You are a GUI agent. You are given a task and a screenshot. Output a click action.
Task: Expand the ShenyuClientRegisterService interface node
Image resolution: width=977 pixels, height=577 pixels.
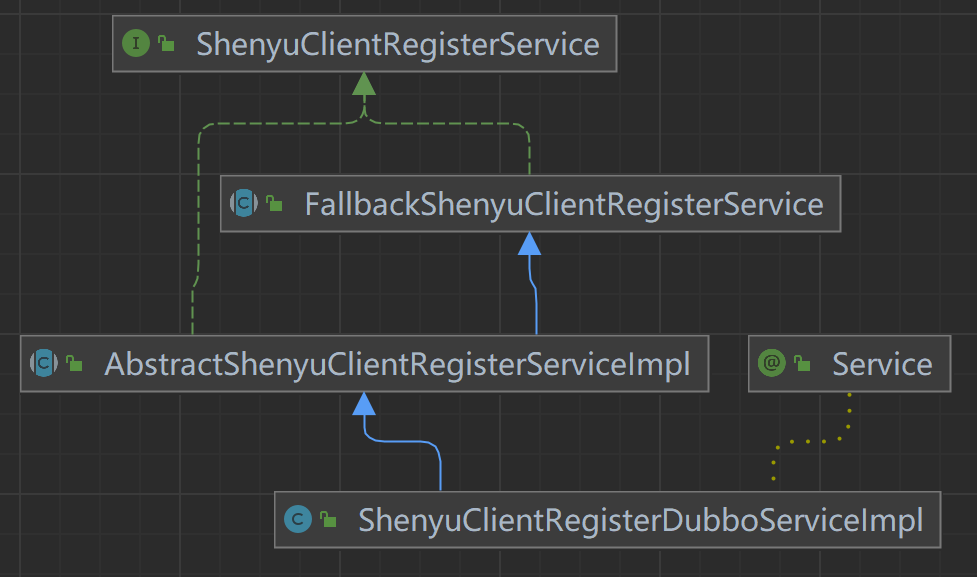click(x=365, y=44)
